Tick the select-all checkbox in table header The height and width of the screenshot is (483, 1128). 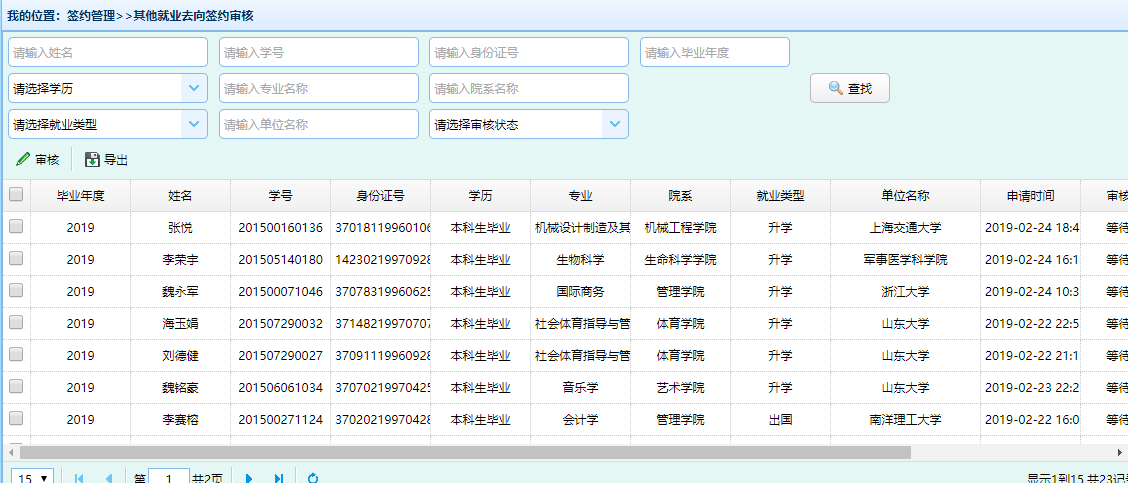[x=16, y=195]
